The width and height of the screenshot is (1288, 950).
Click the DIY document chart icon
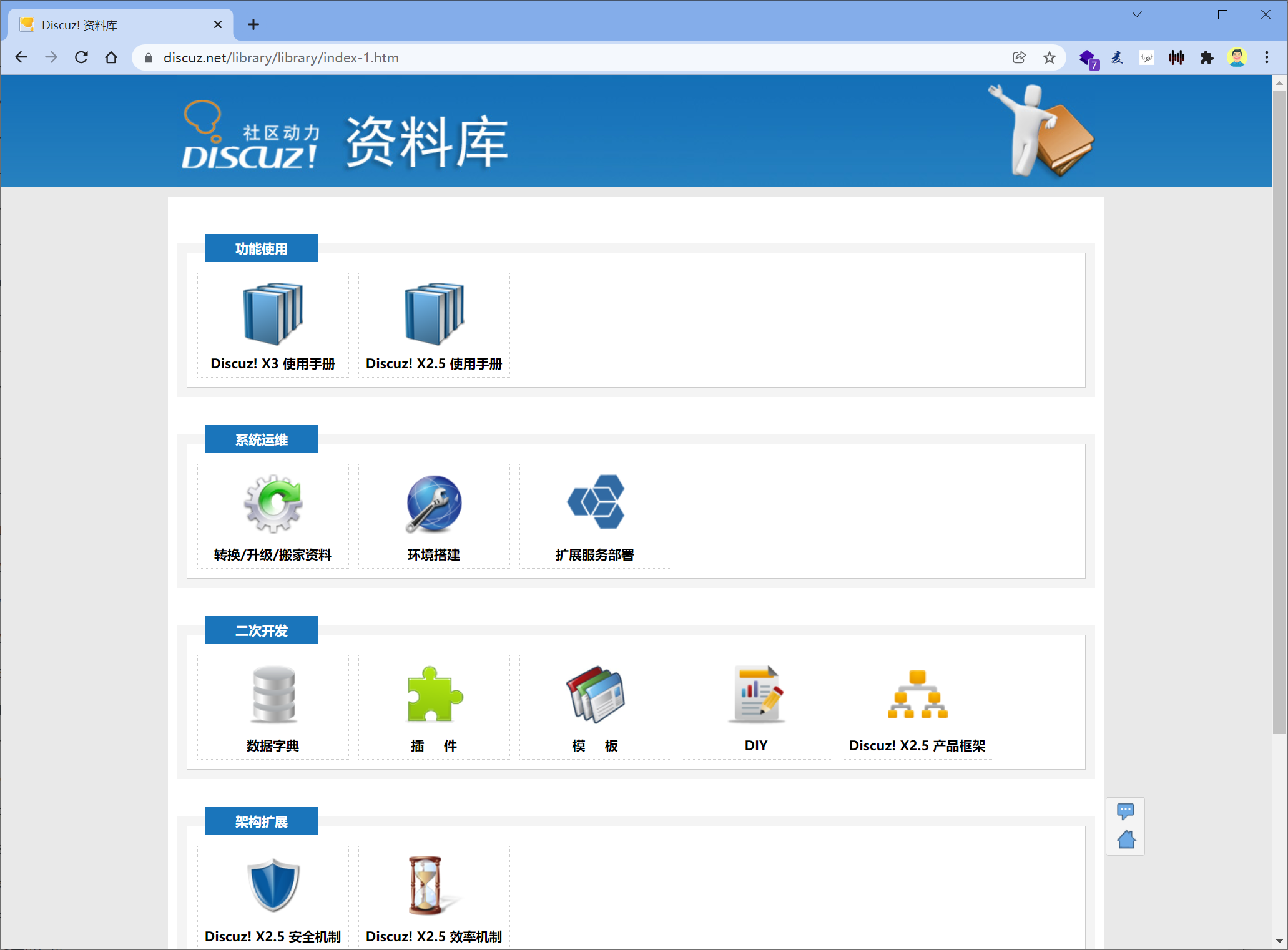tap(756, 695)
